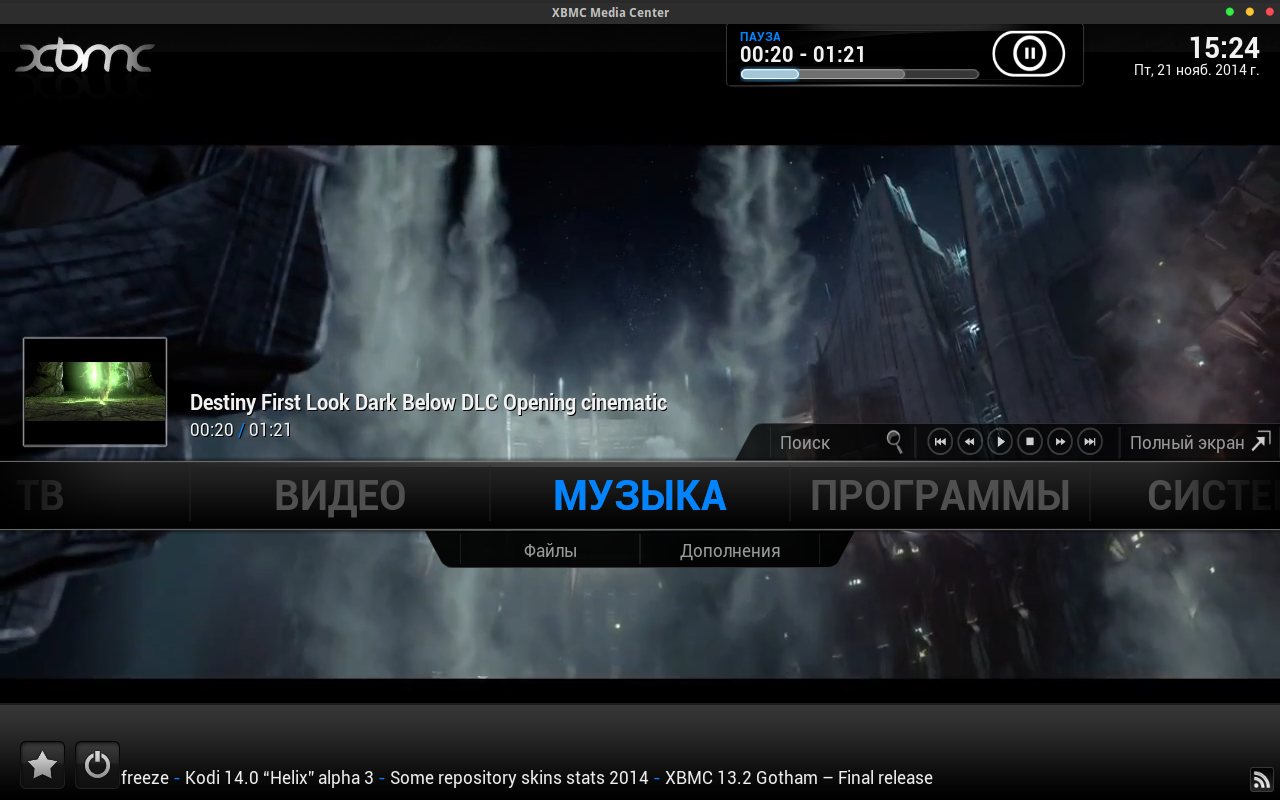1280x800 pixels.
Task: Click the green window button in title bar
Action: pyautogui.click(x=1230, y=12)
